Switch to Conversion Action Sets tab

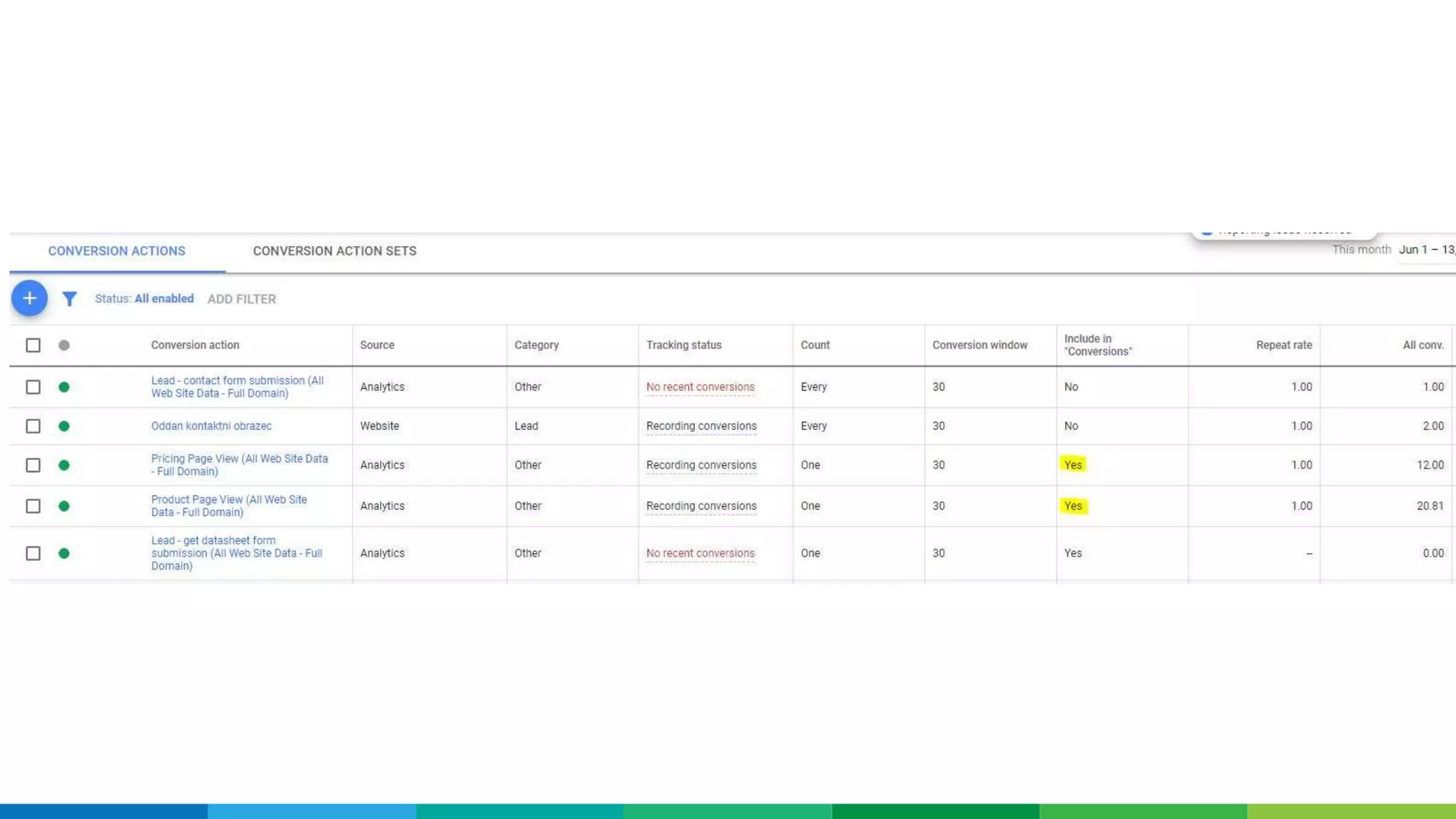(x=334, y=252)
